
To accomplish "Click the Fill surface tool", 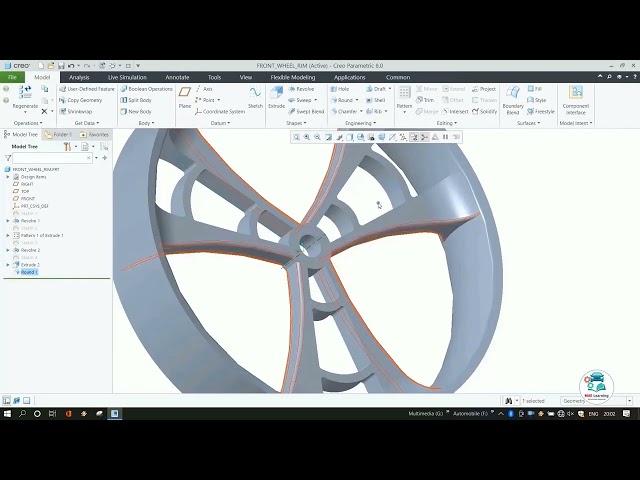I will pyautogui.click(x=534, y=89).
